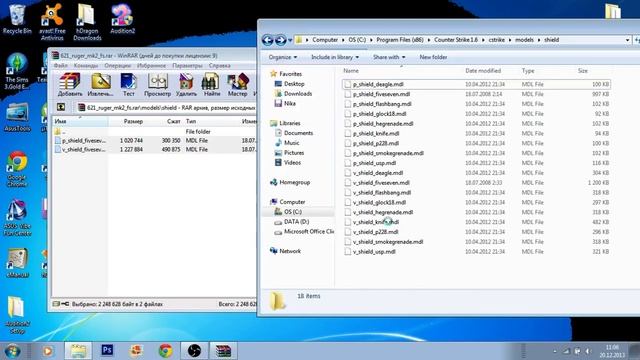Open the Файл menu in WinRAR
Image resolution: width=640 pixels, height=360 pixels.
click(x=61, y=66)
